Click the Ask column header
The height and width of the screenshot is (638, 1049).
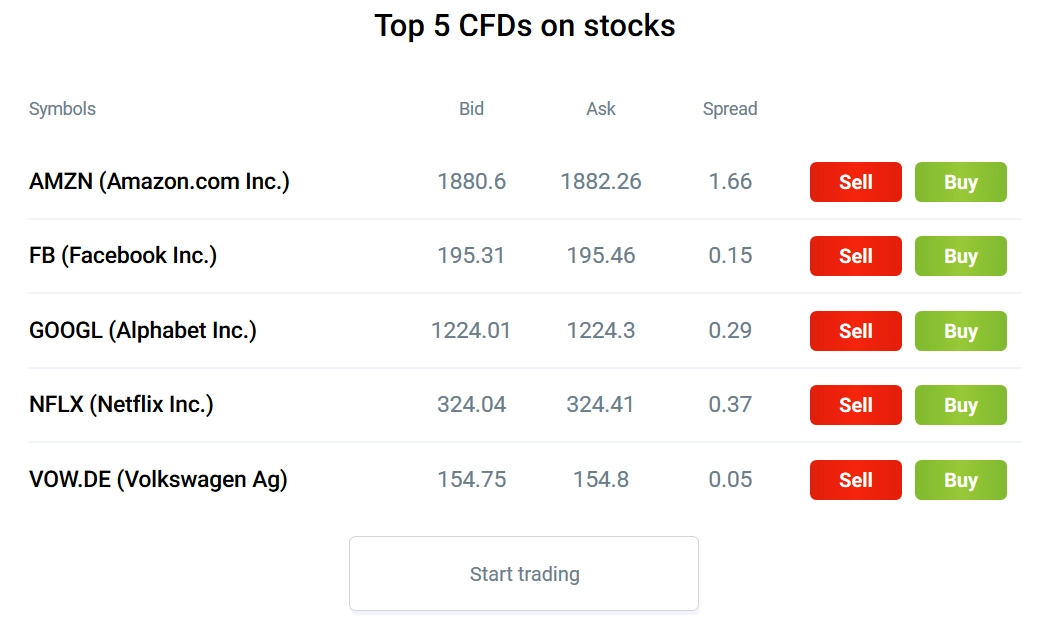(x=601, y=109)
